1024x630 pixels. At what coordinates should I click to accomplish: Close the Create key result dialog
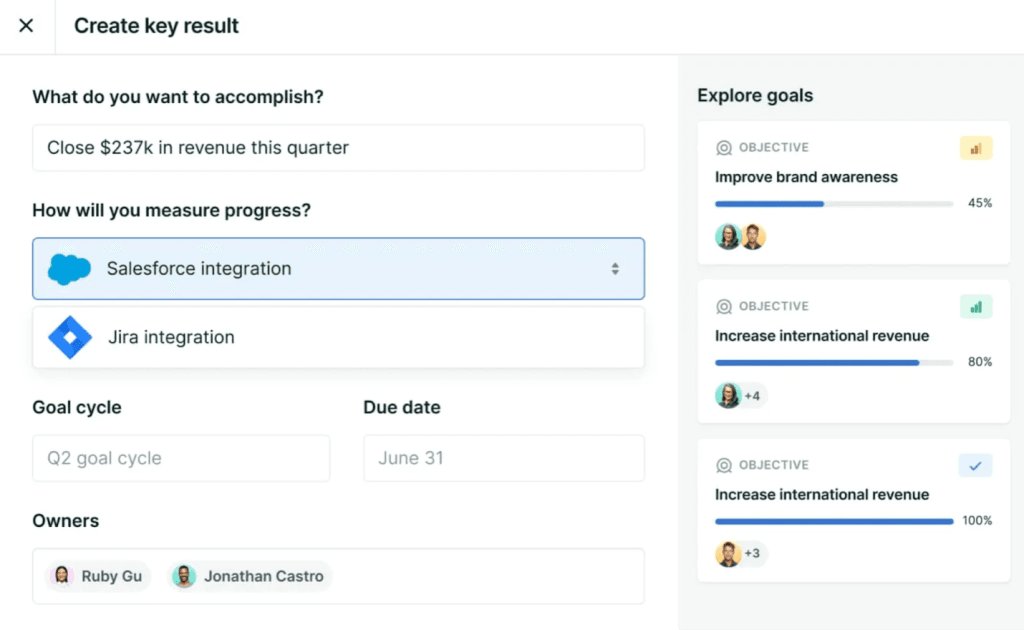[x=27, y=26]
